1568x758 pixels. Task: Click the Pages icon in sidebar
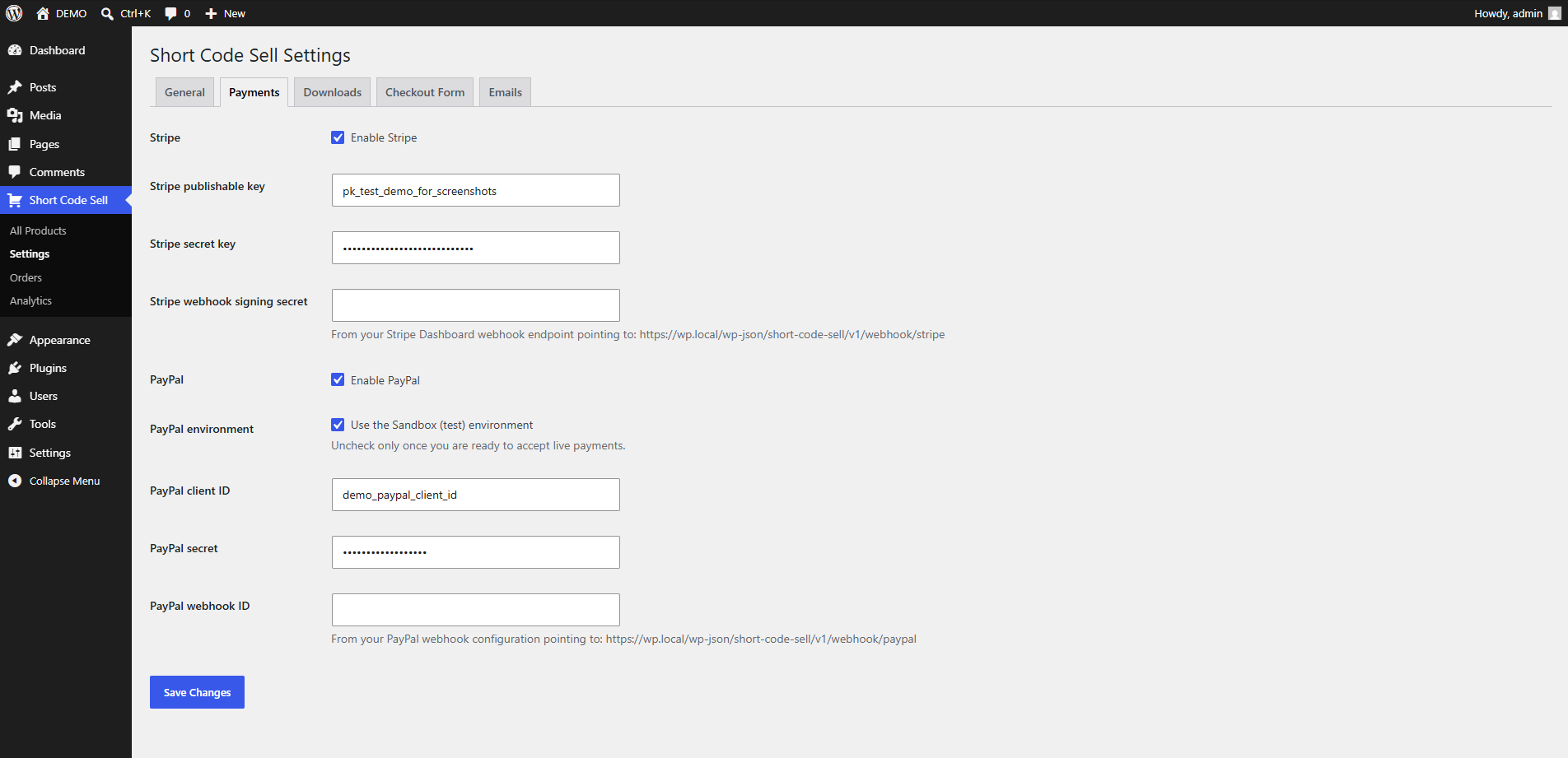click(15, 144)
